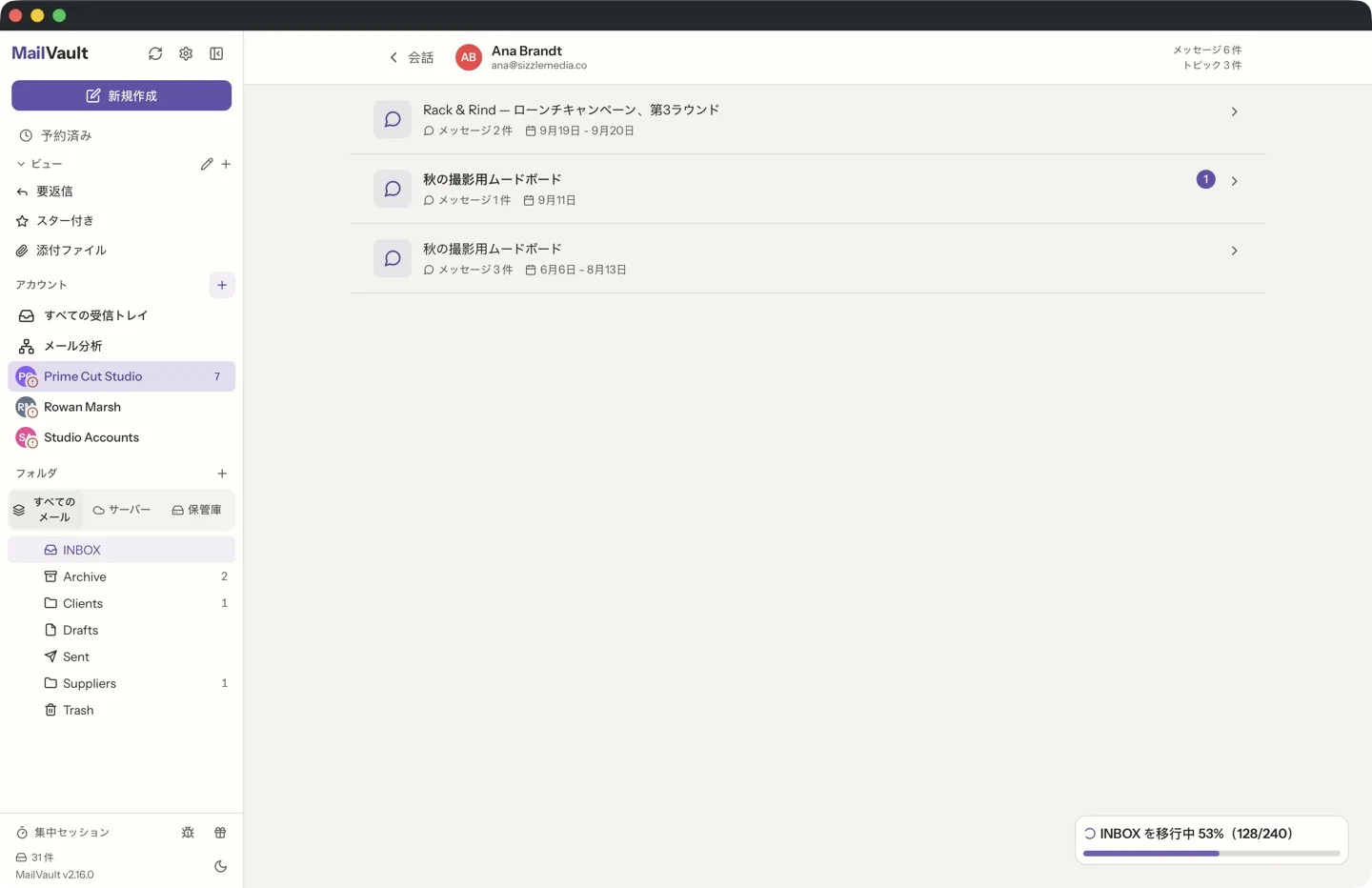The width and height of the screenshot is (1372, 888).
Task: Open the Rack & Rind conversation bubble icon
Action: [393, 119]
